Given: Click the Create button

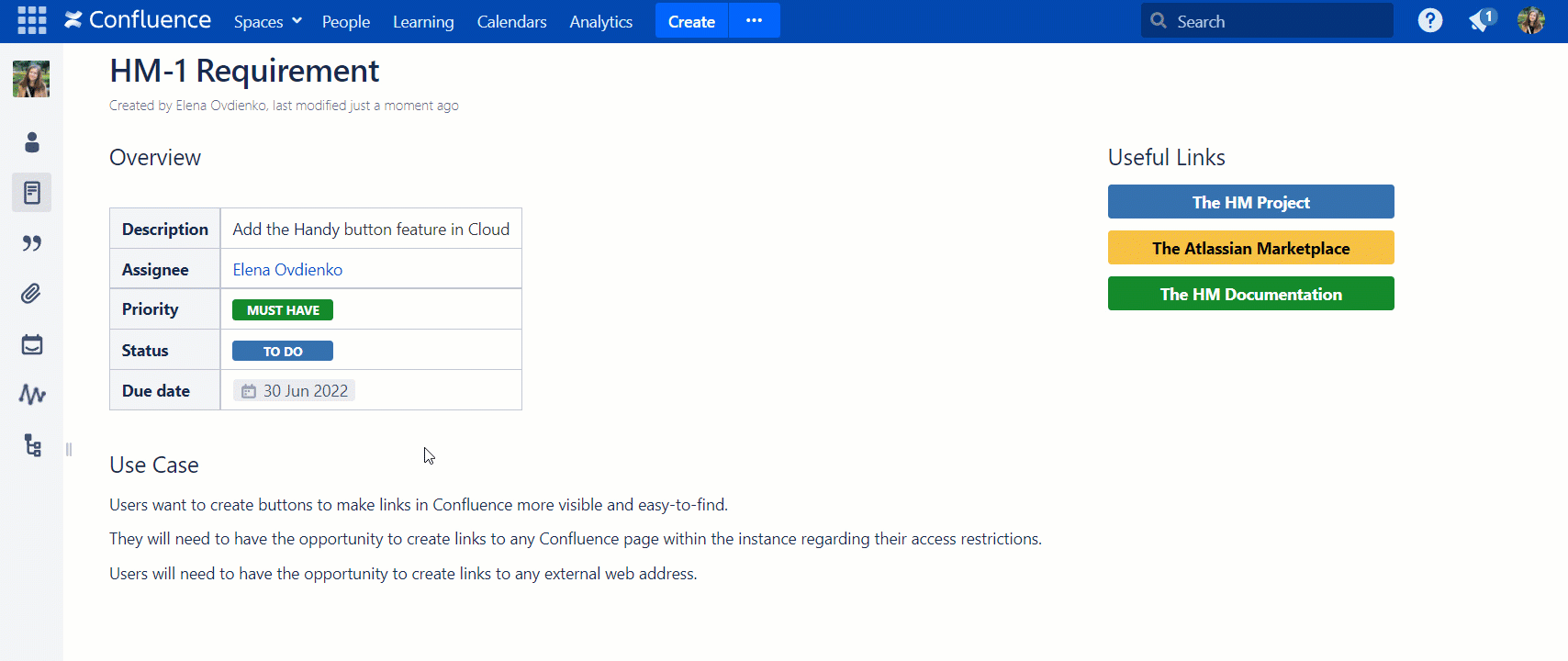Looking at the screenshot, I should (x=691, y=21).
